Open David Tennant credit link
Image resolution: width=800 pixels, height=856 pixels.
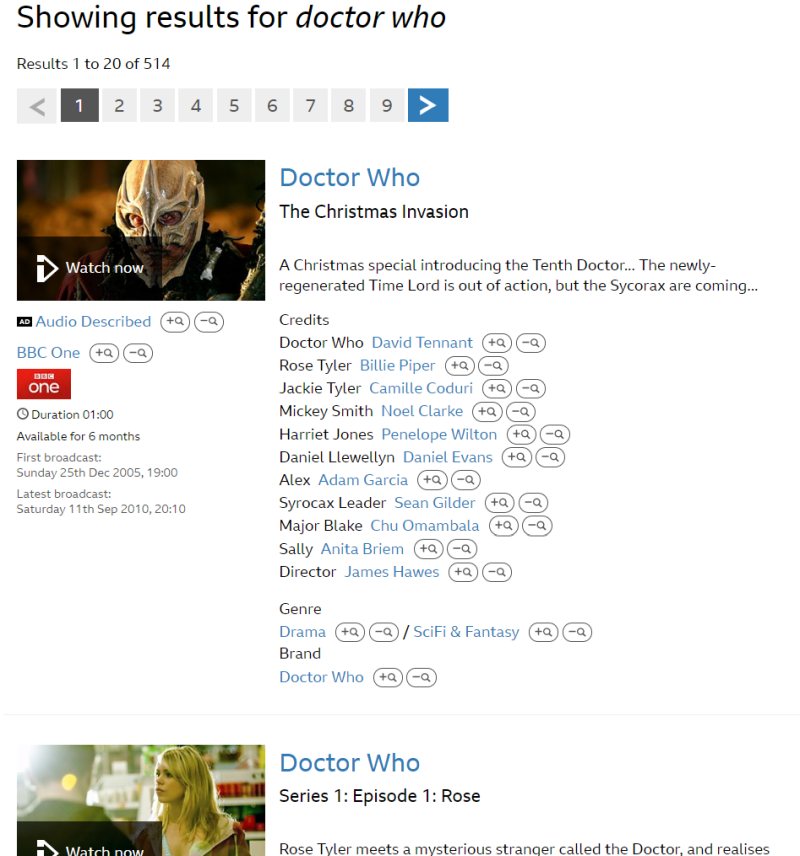pos(422,343)
